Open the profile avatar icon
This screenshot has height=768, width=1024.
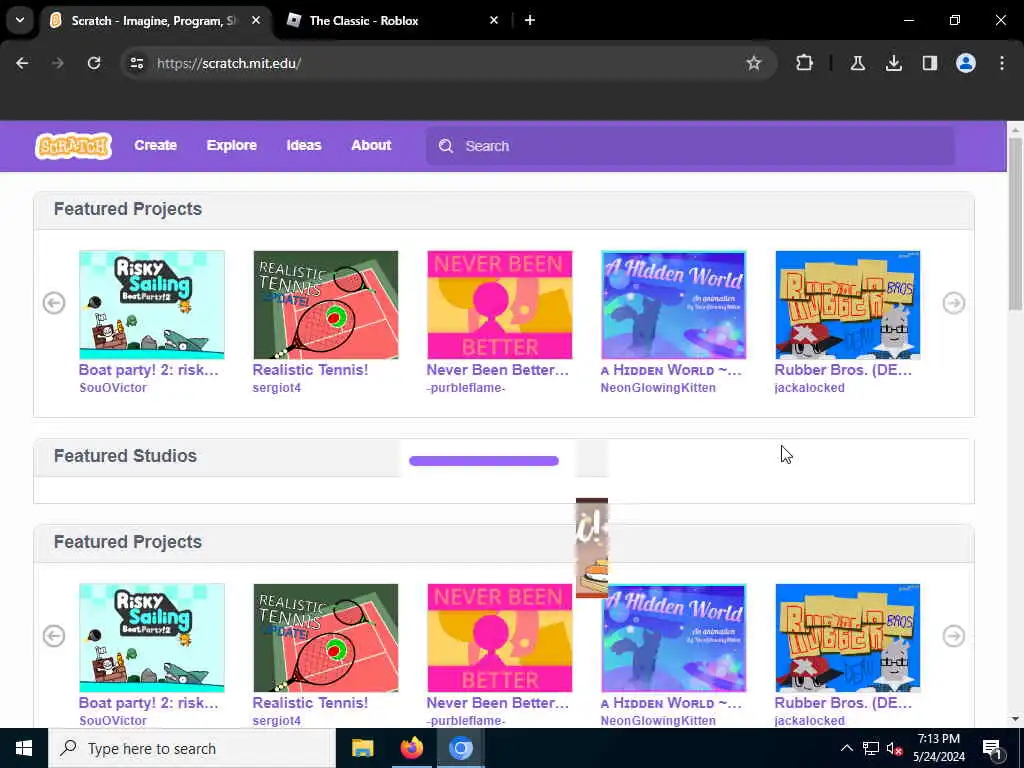pyautogui.click(x=965, y=63)
